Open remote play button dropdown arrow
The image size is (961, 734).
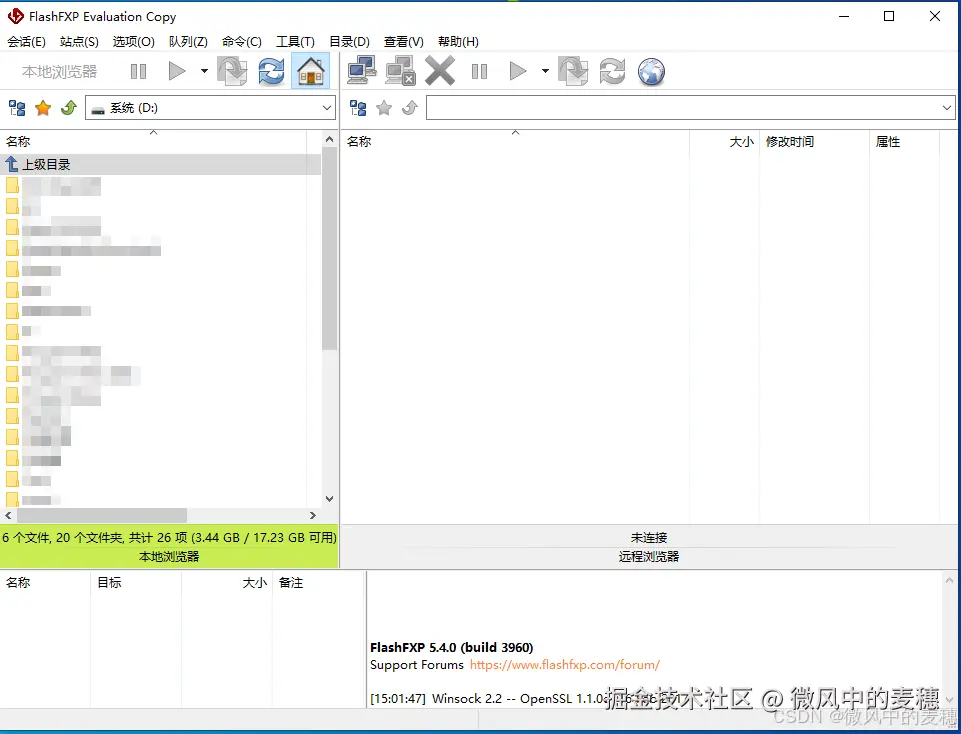coord(545,71)
